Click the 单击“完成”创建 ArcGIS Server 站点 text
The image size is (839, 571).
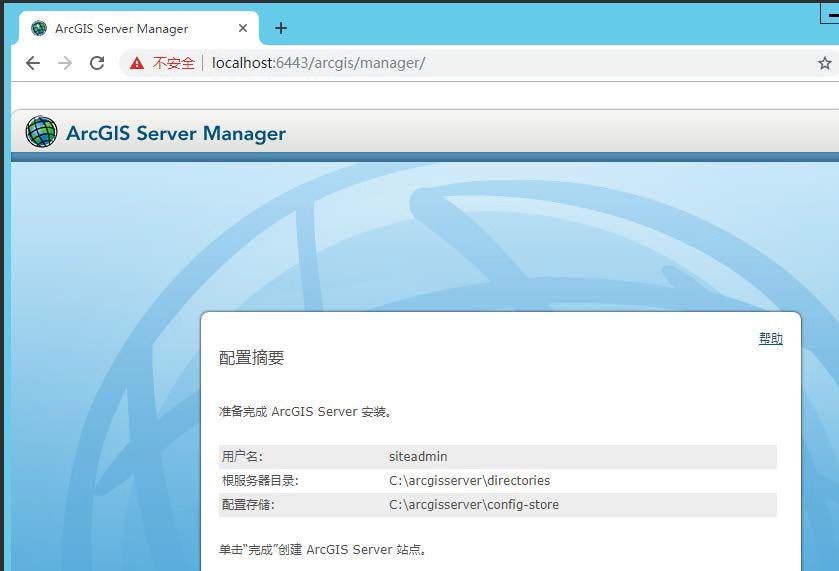point(323,550)
